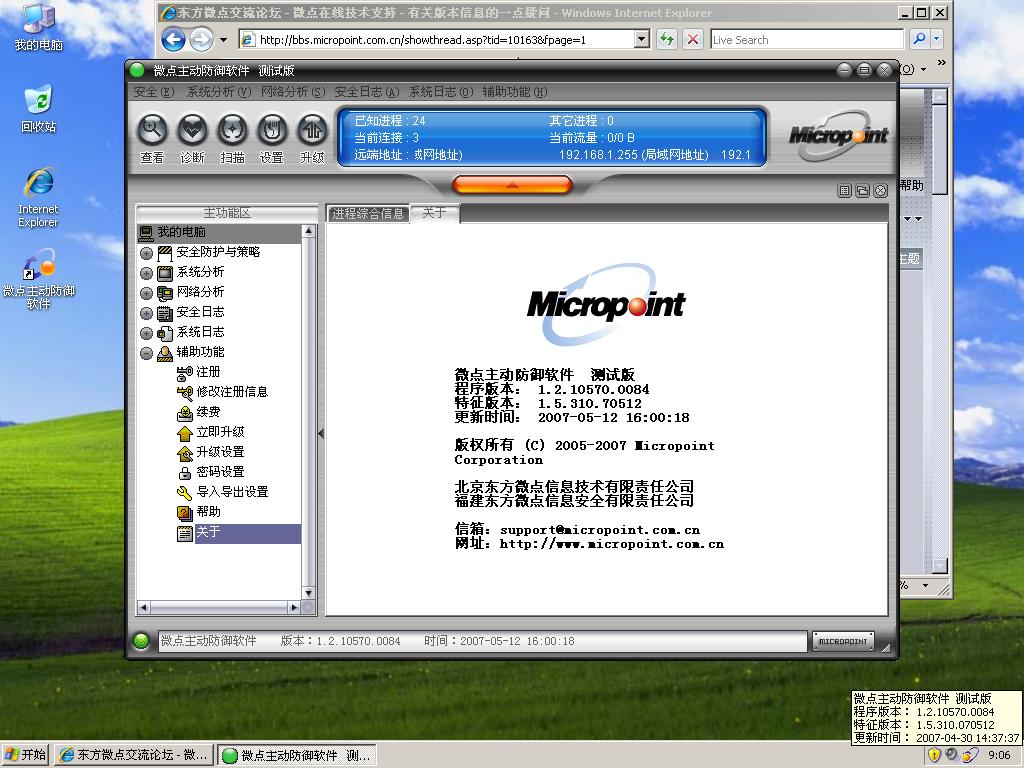Viewport: 1024px width, 768px height.
Task: Click the Micropoint button in status bar
Action: (x=843, y=641)
